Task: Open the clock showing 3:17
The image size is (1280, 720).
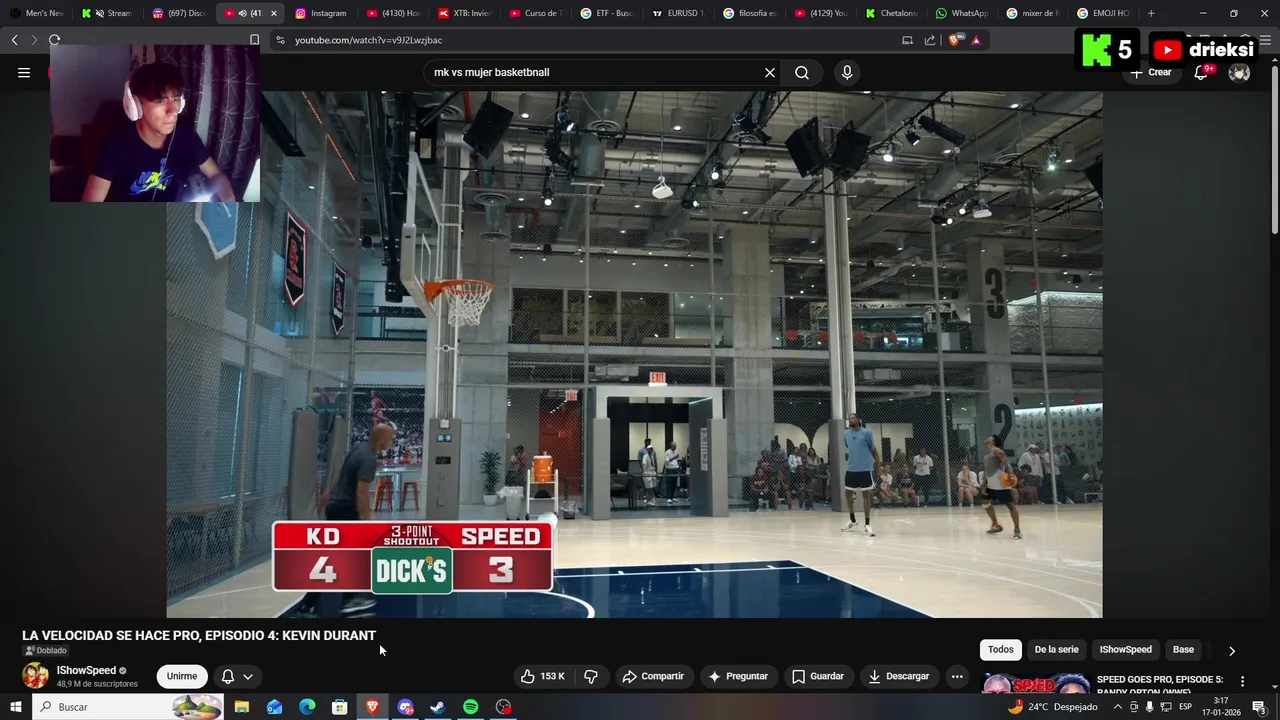Action: pos(1219,707)
